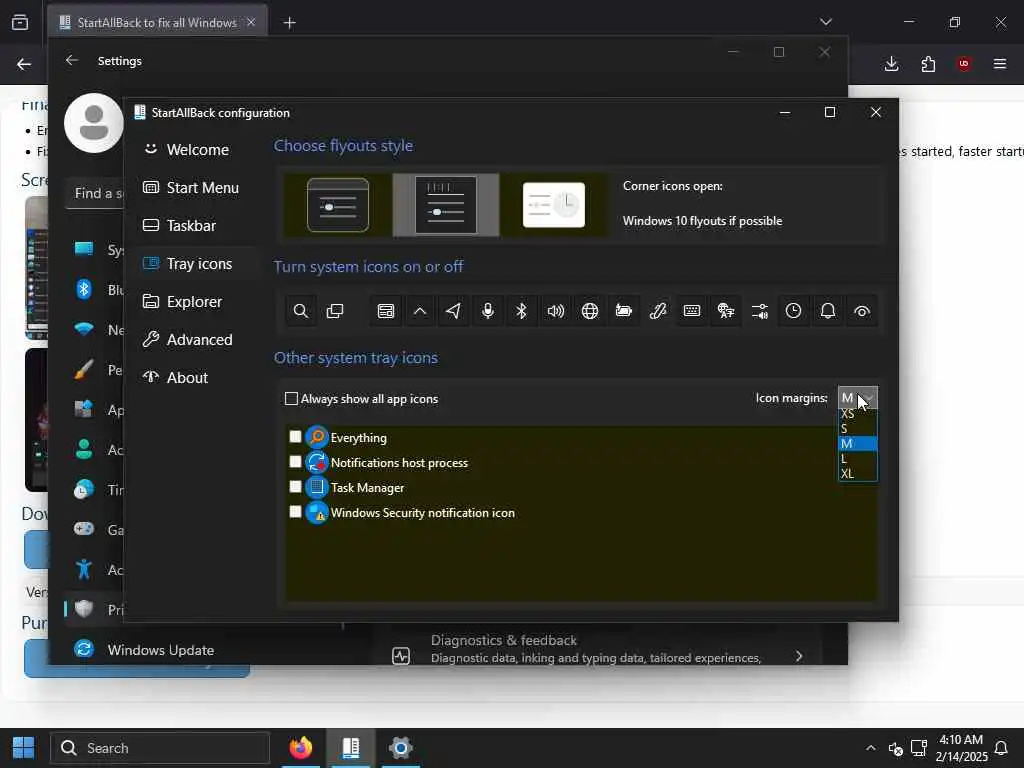Open the Explorer section
Viewport: 1024px width, 768px height.
coord(197,302)
